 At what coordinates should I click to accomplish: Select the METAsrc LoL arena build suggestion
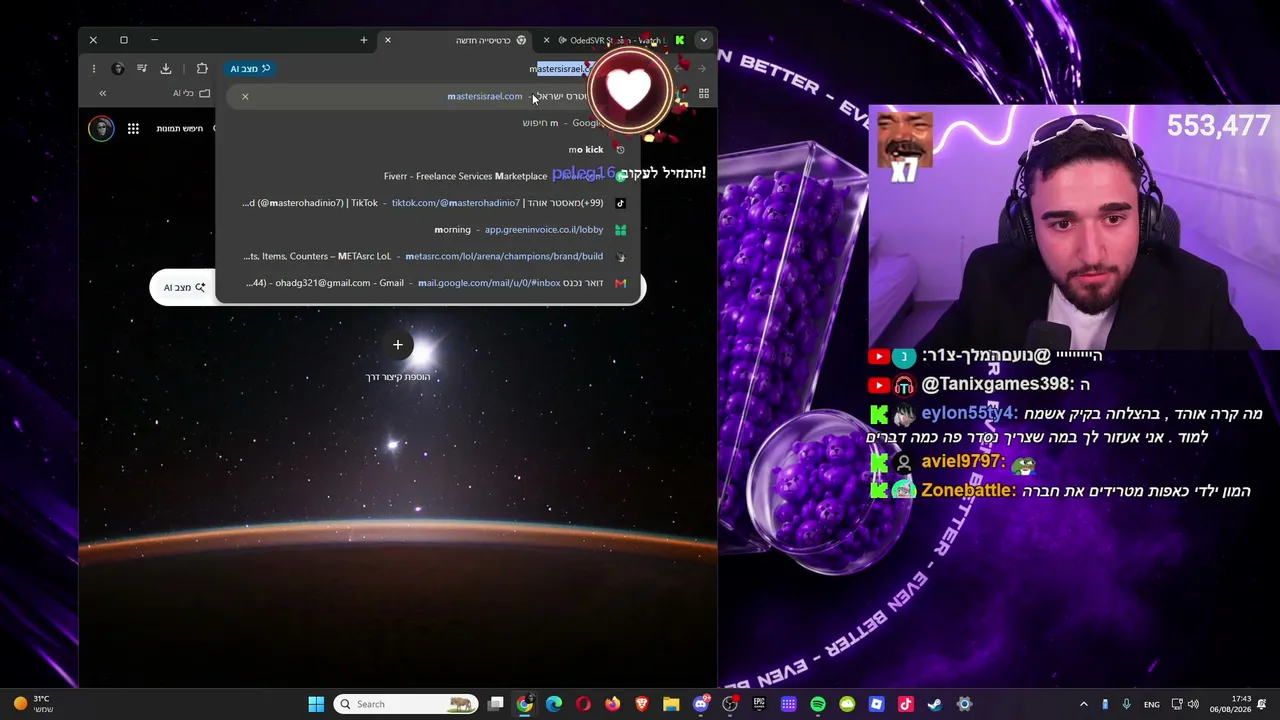tap(428, 256)
